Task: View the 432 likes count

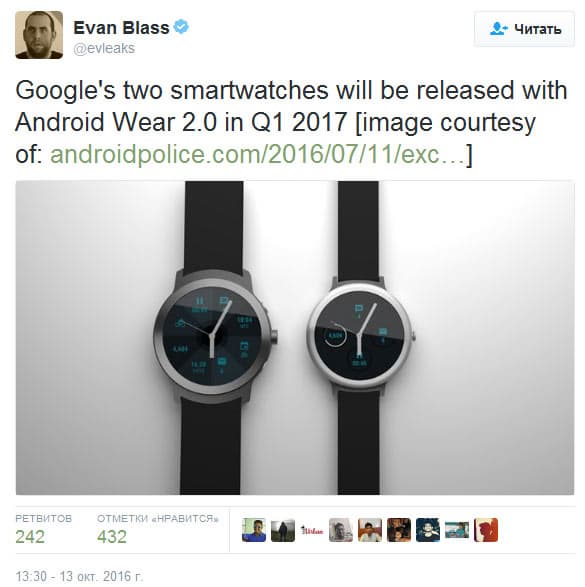Action: (112, 536)
